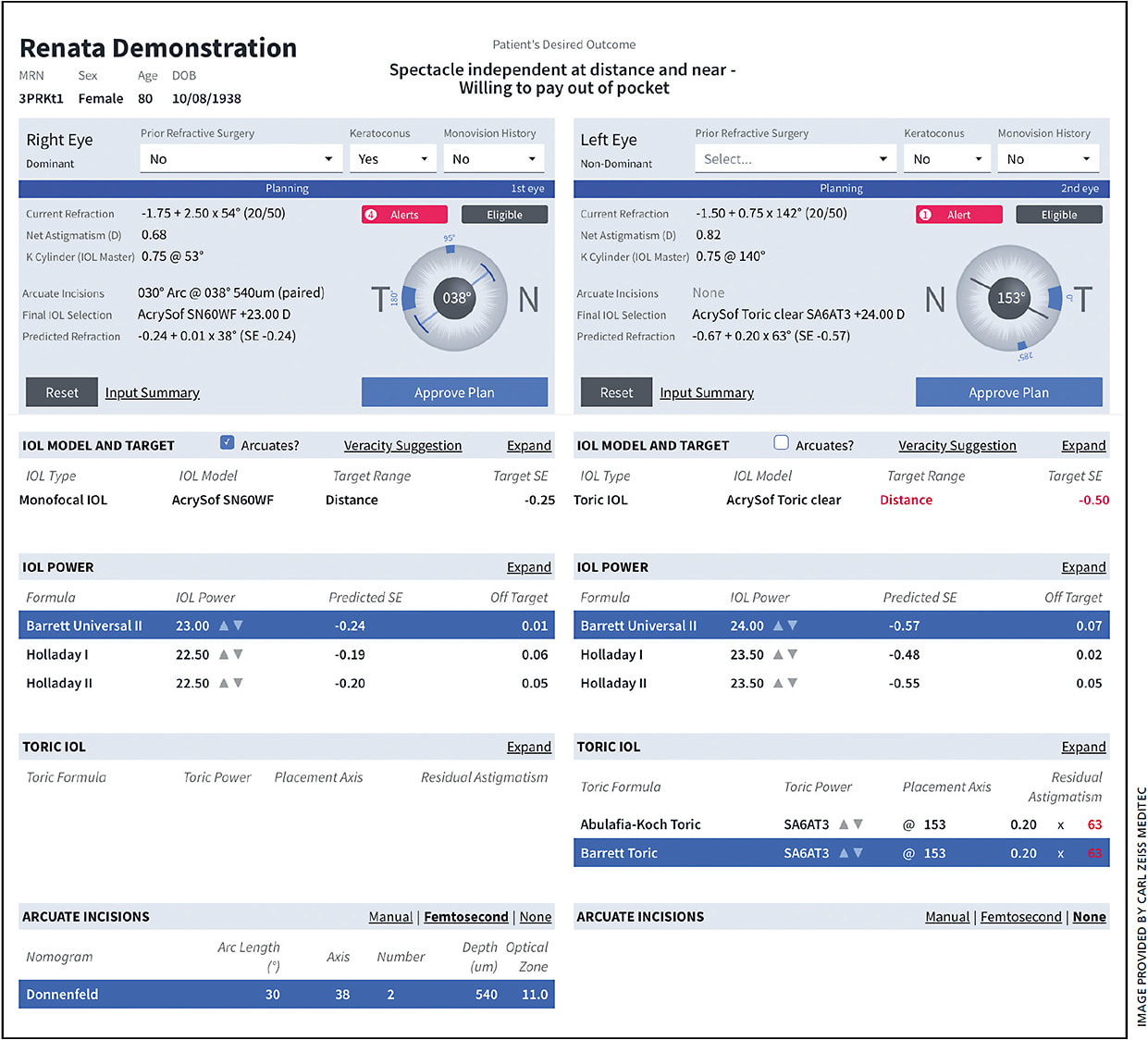Open left eye Alert badge

click(x=958, y=215)
